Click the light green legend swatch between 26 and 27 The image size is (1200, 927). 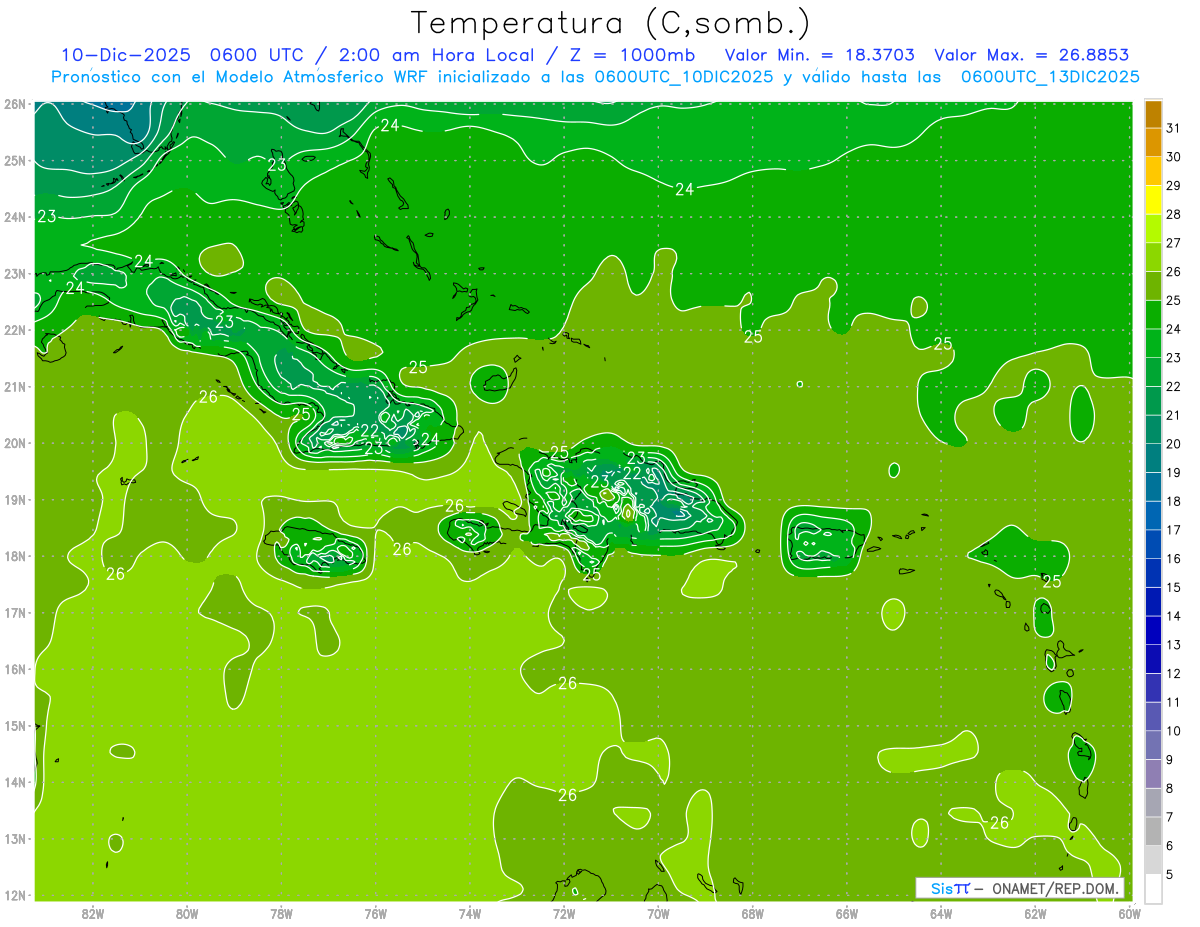pos(1154,257)
